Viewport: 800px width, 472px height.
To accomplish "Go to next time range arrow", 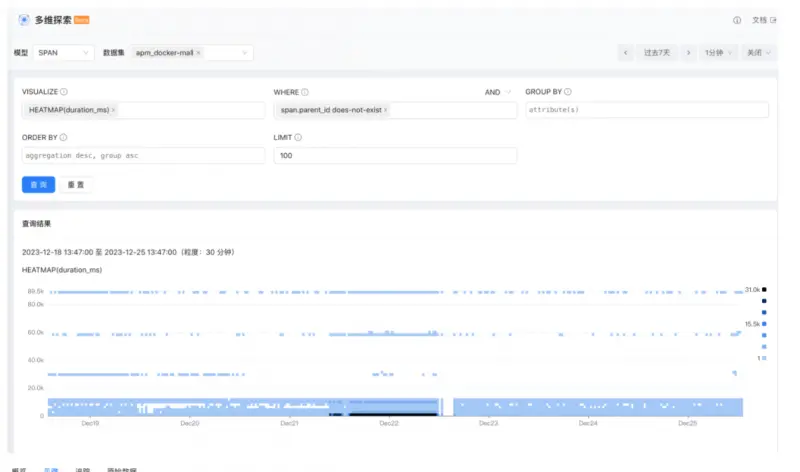I will coord(688,53).
